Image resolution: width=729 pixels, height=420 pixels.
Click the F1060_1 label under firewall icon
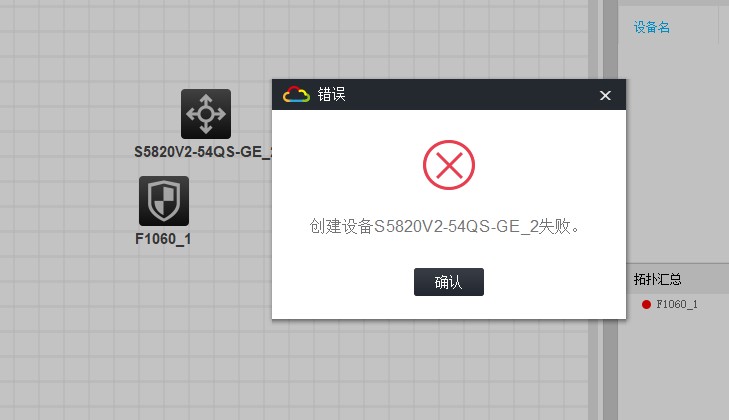[x=163, y=239]
